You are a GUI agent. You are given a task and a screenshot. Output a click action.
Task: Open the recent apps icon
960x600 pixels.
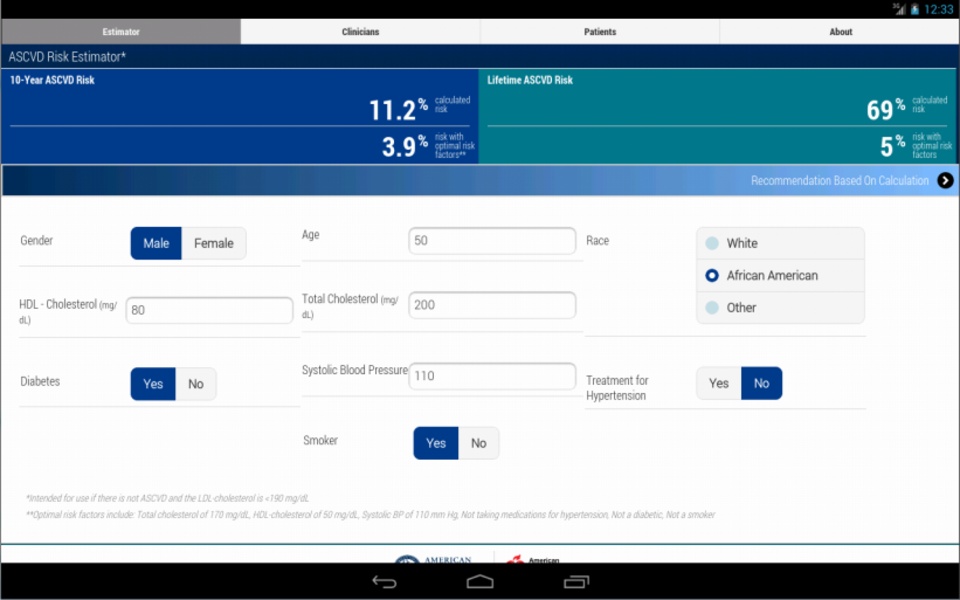[576, 582]
